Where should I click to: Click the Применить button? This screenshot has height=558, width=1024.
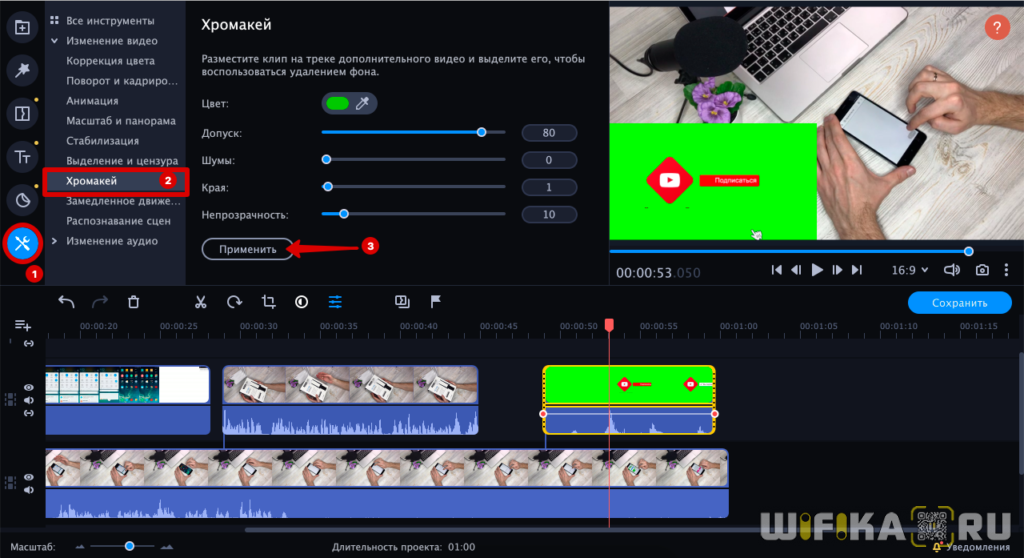point(248,249)
